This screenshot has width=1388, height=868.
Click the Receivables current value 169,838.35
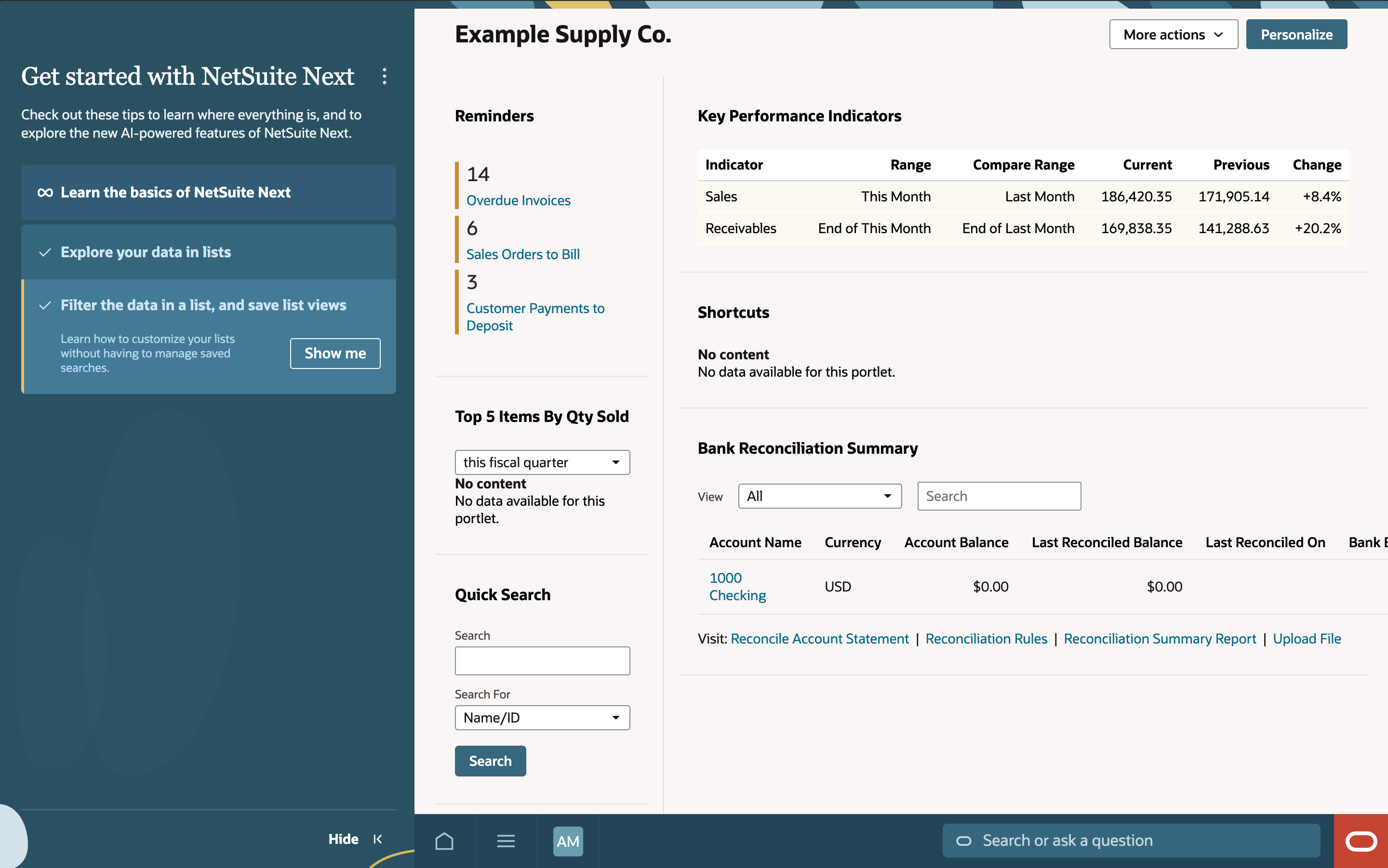pyautogui.click(x=1136, y=228)
